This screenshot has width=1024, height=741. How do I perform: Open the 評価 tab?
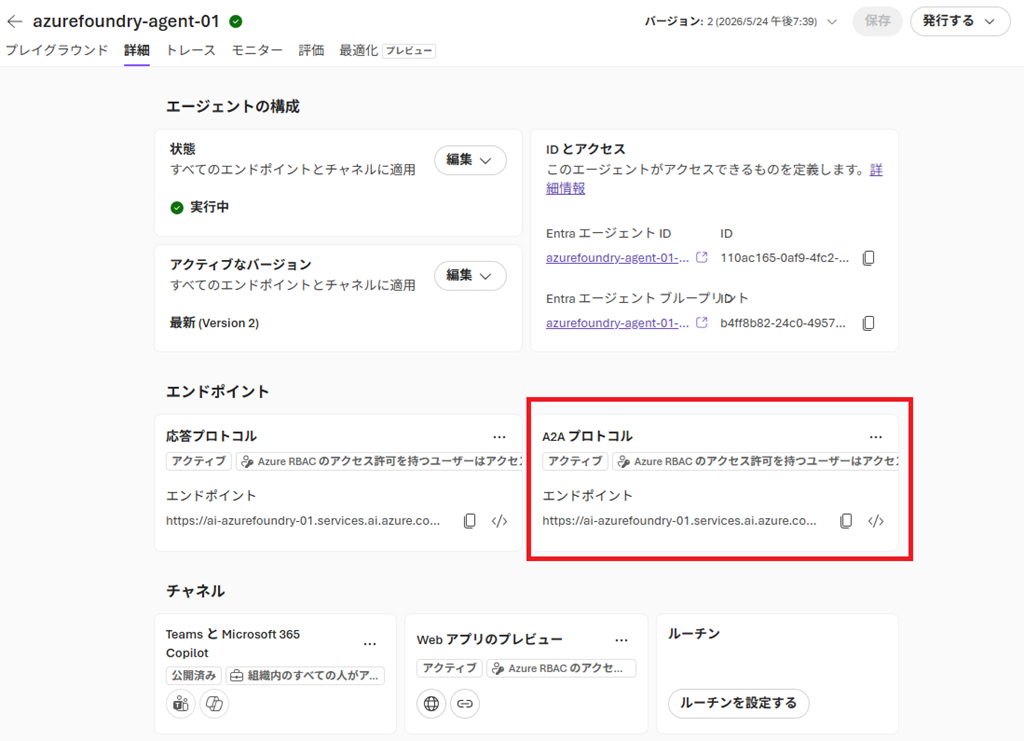tap(312, 50)
